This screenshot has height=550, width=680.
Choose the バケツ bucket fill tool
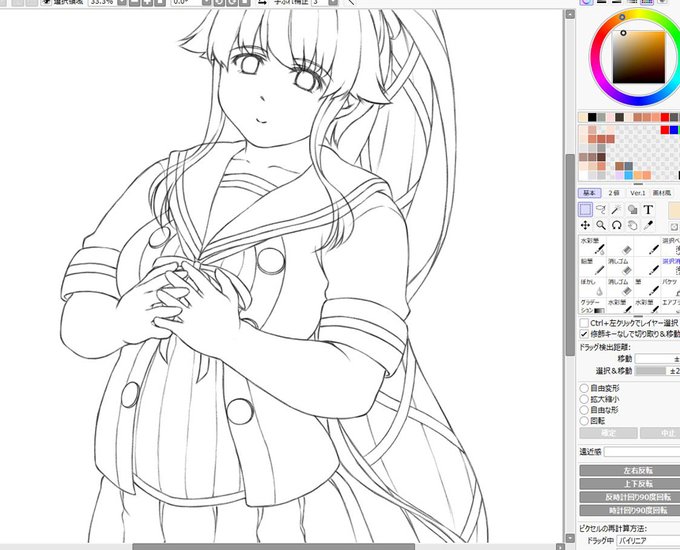[x=670, y=287]
